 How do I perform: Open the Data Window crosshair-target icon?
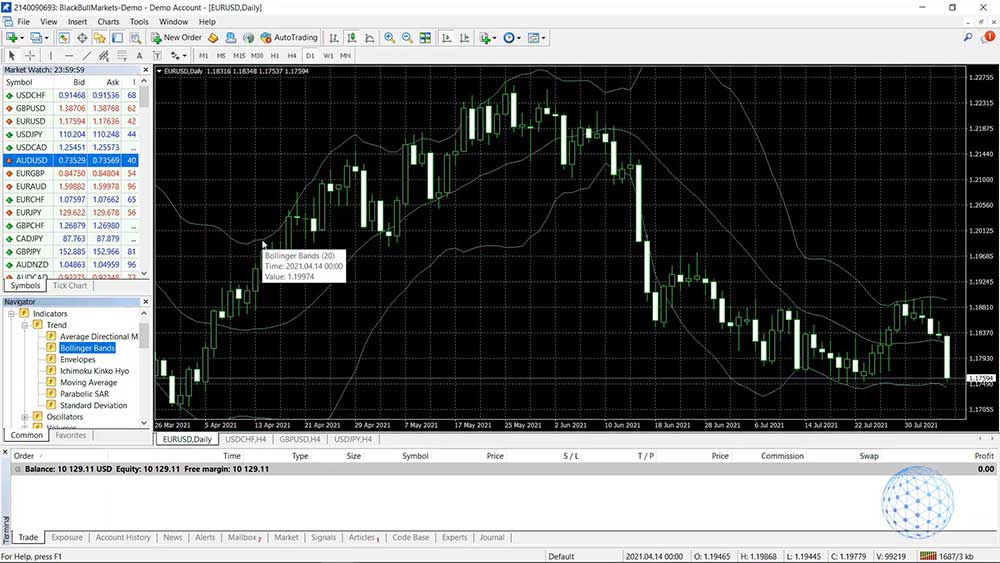pyautogui.click(x=82, y=38)
